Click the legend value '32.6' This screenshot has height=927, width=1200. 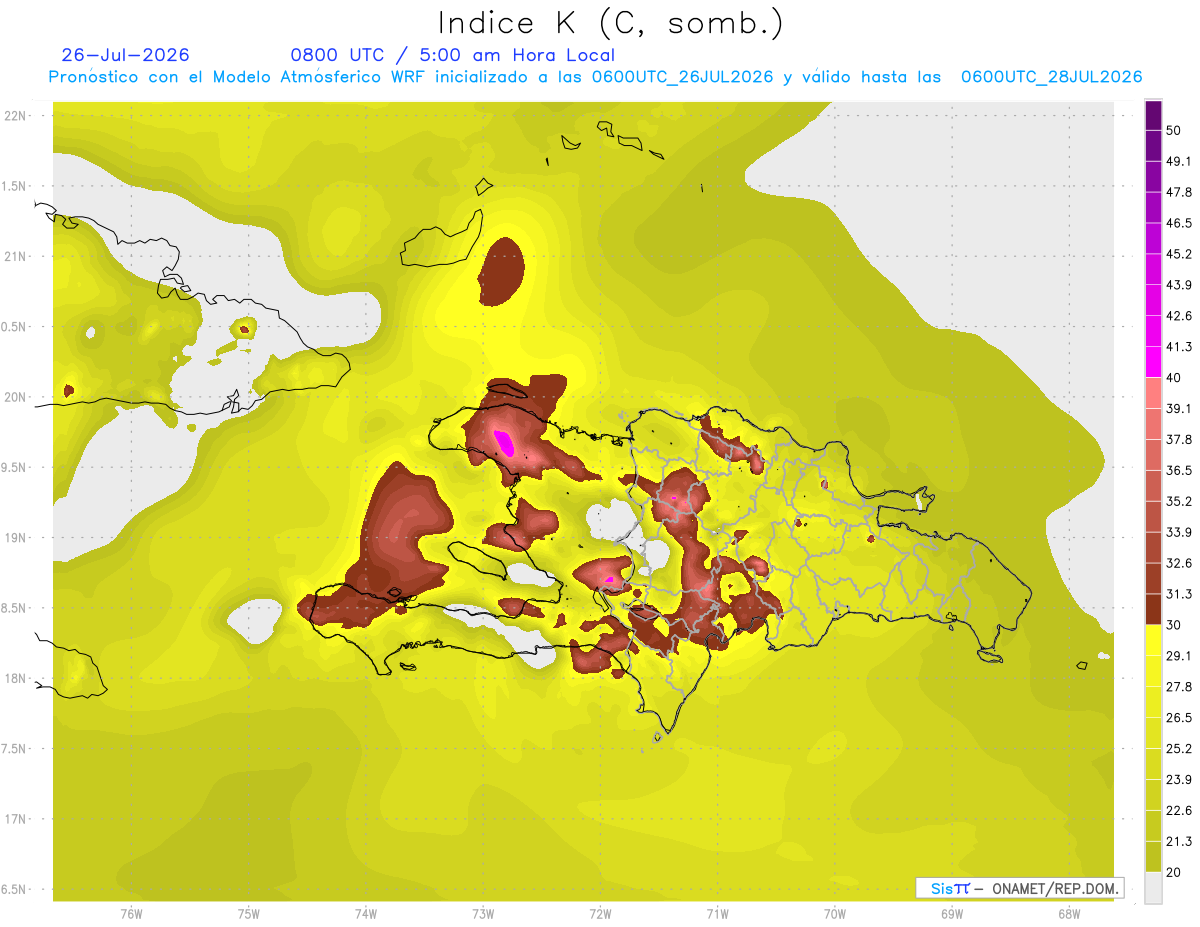pos(1178,563)
